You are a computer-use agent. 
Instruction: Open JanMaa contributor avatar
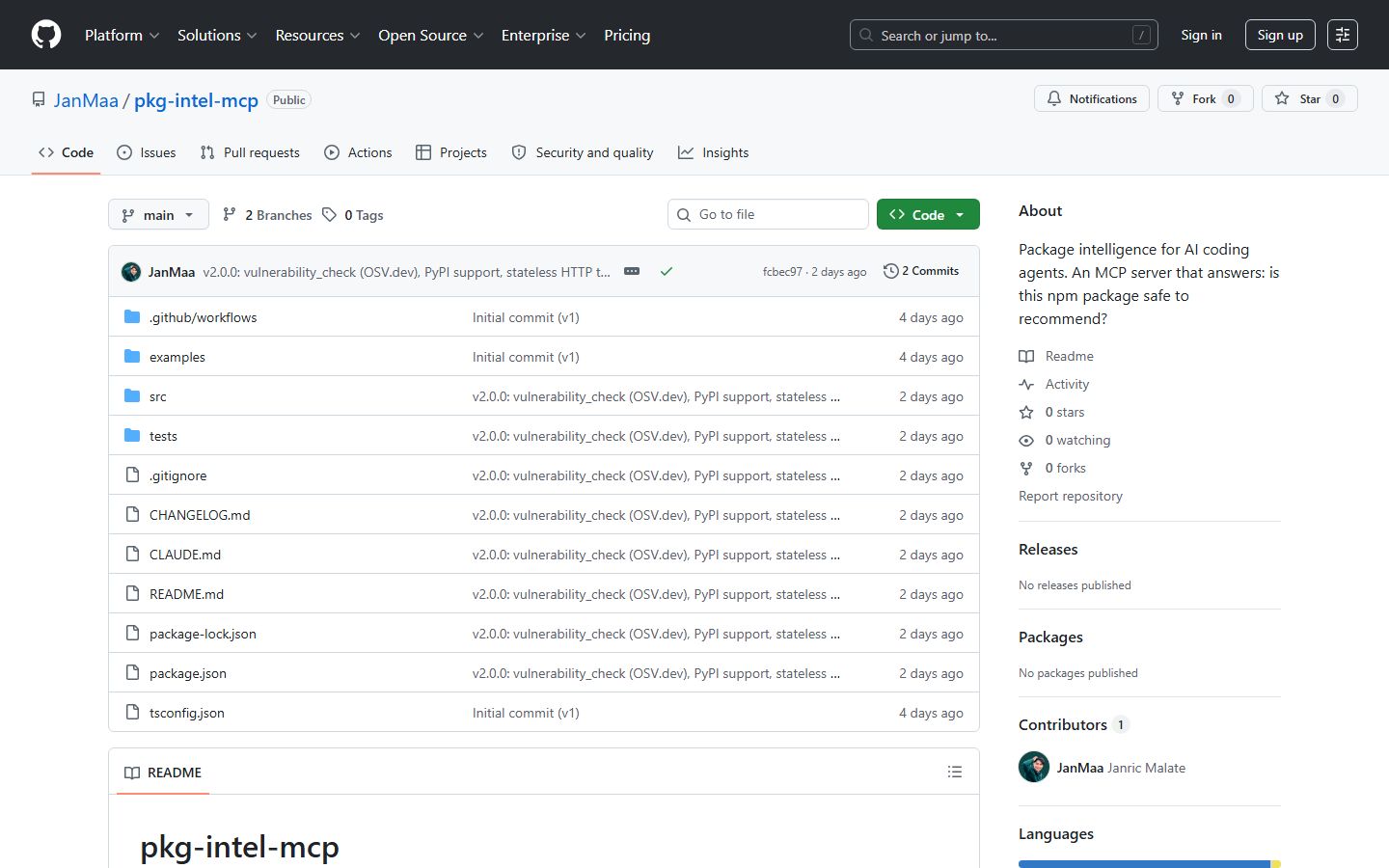[1034, 767]
